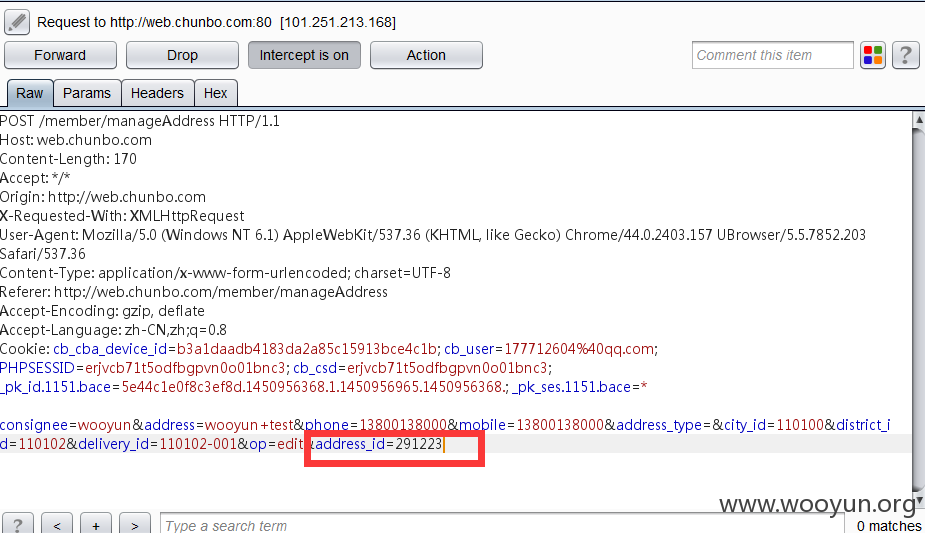Click the _pk_id.1151.bace cookie value
925x533 pixels.
coord(313,387)
